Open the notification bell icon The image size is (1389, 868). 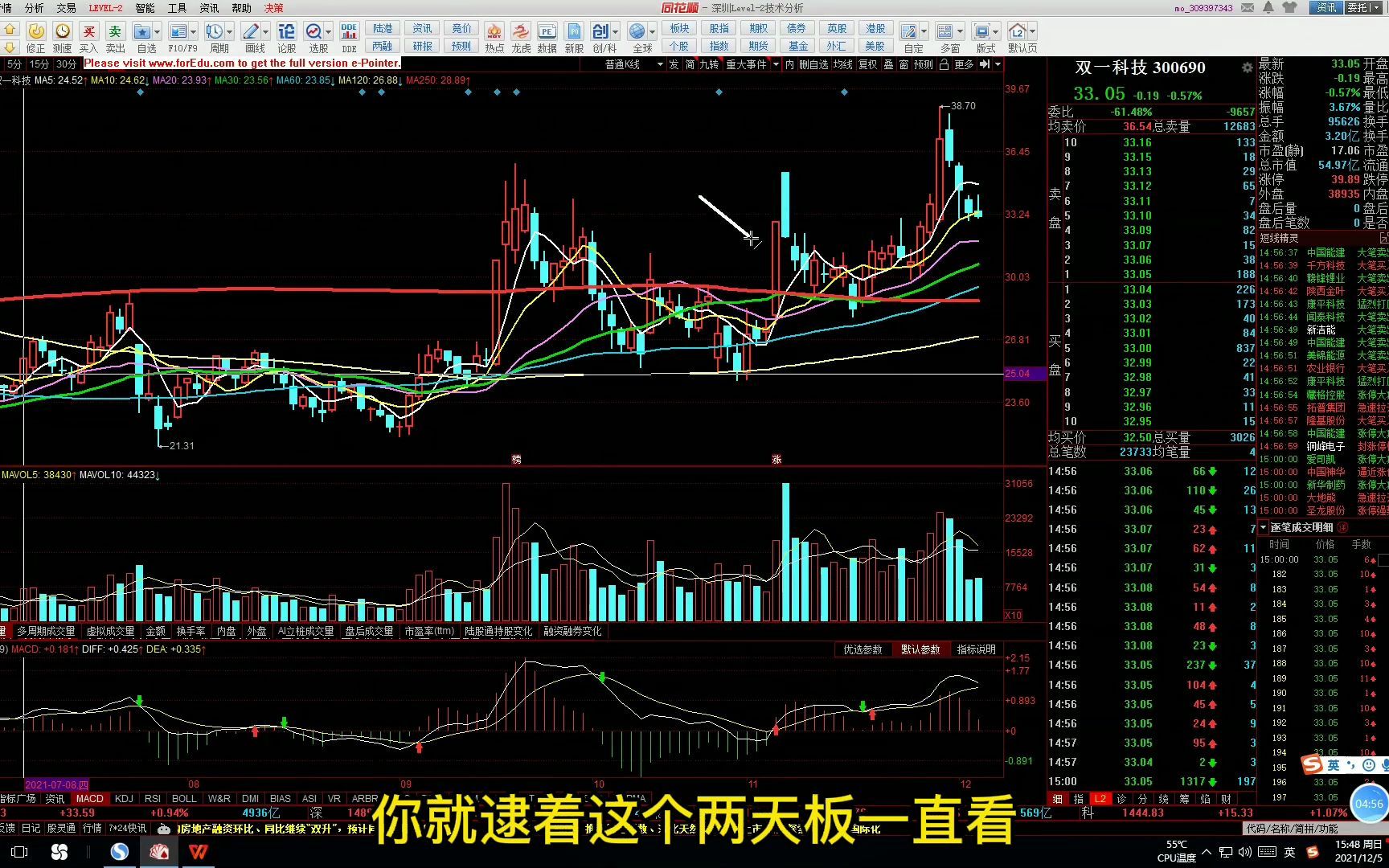[x=1268, y=8]
